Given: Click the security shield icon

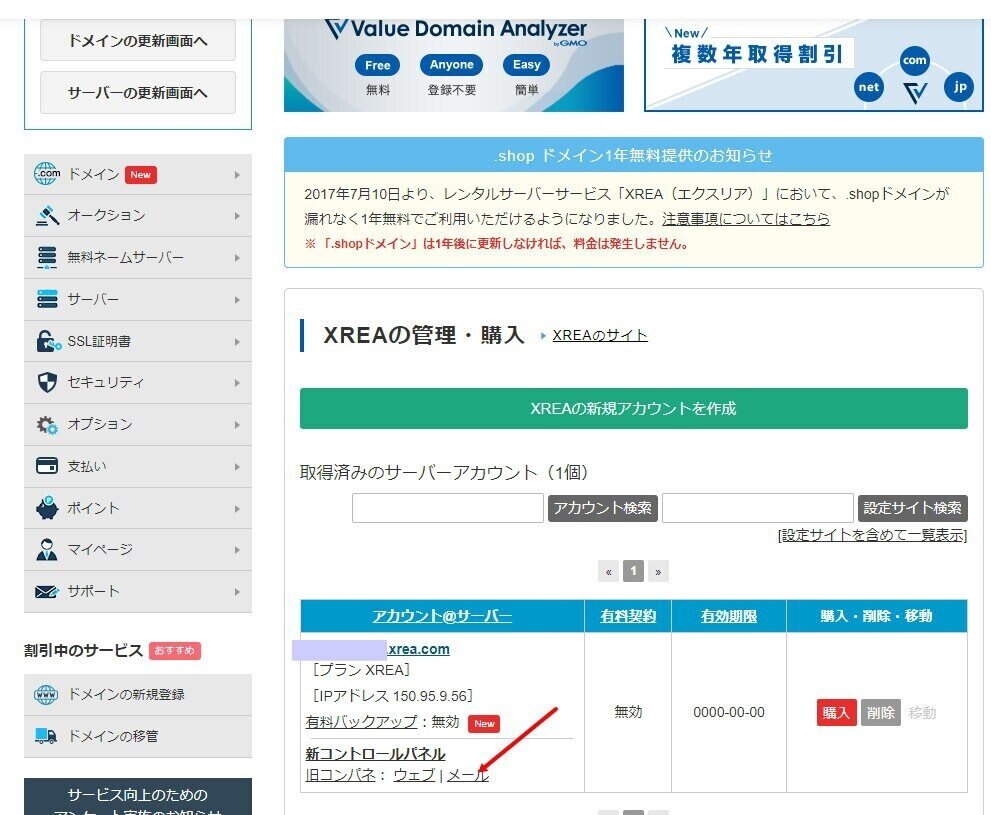Looking at the screenshot, I should (x=47, y=382).
